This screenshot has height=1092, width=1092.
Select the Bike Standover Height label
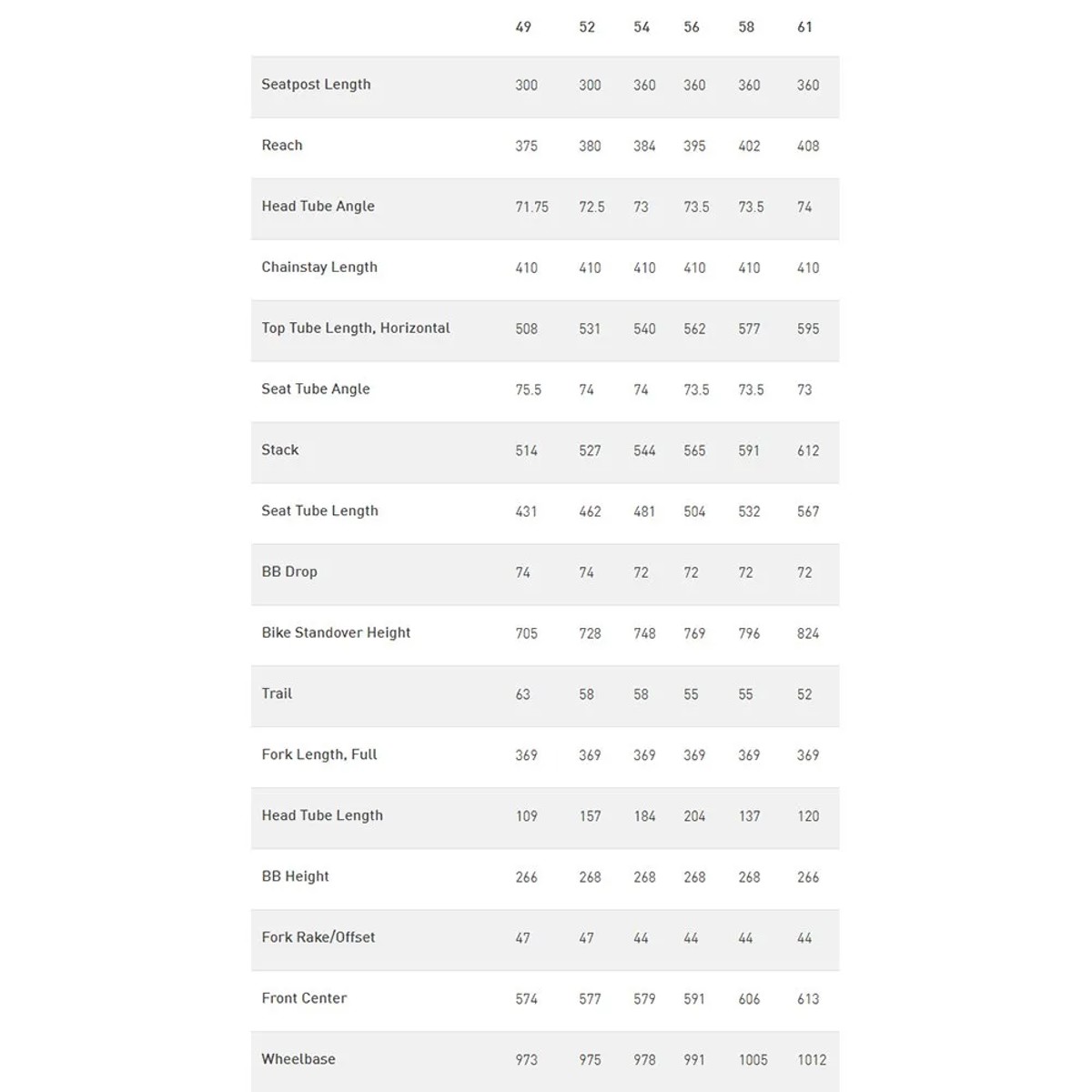(336, 633)
